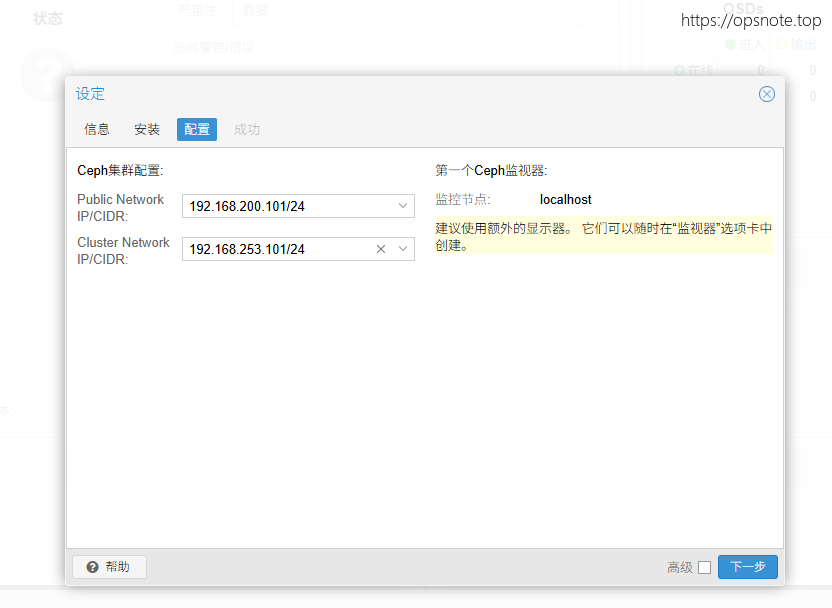Click the localhost monitor node value
The width and height of the screenshot is (832, 608).
566,199
